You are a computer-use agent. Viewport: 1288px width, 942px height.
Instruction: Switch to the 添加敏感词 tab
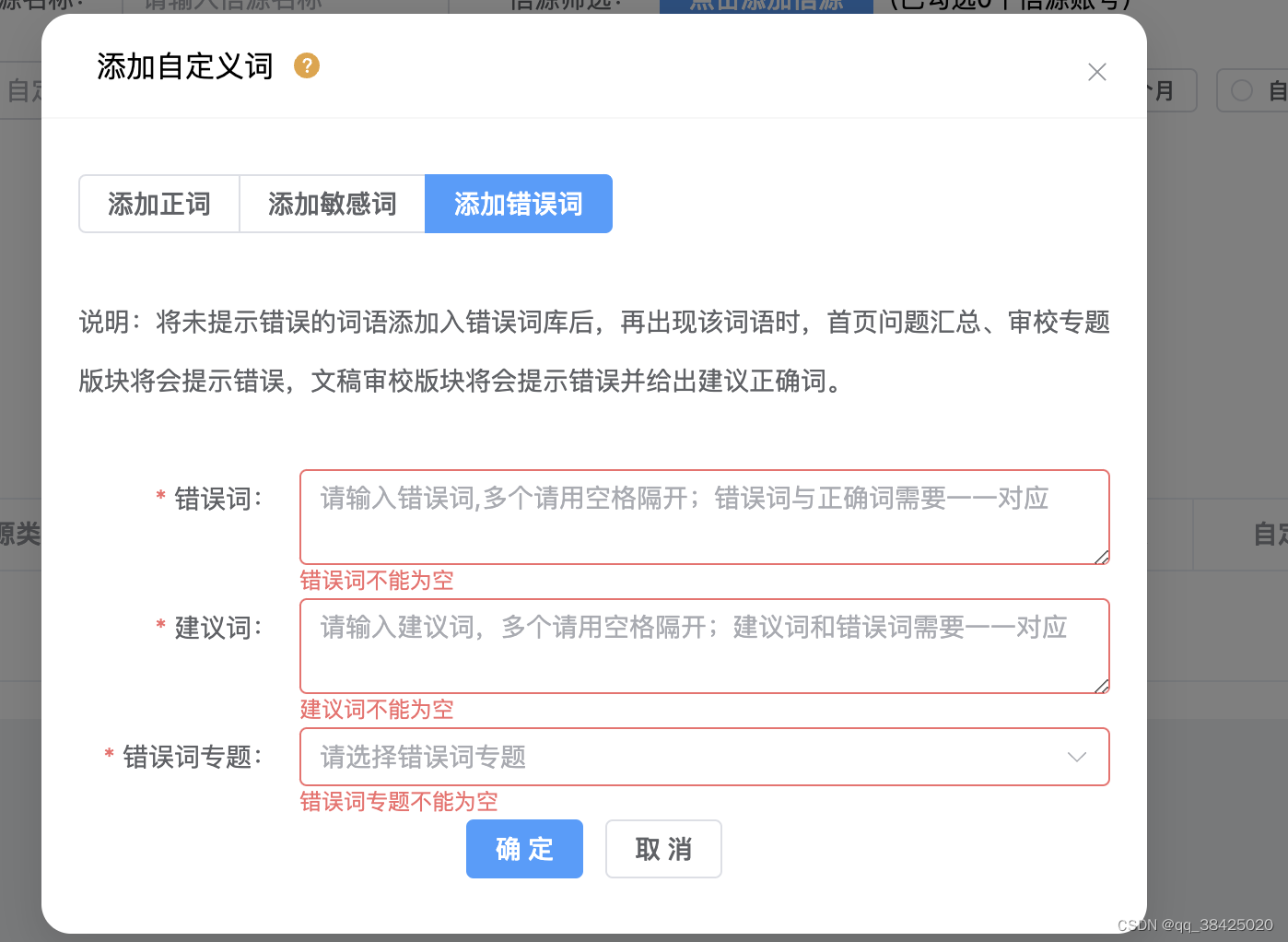pos(332,204)
